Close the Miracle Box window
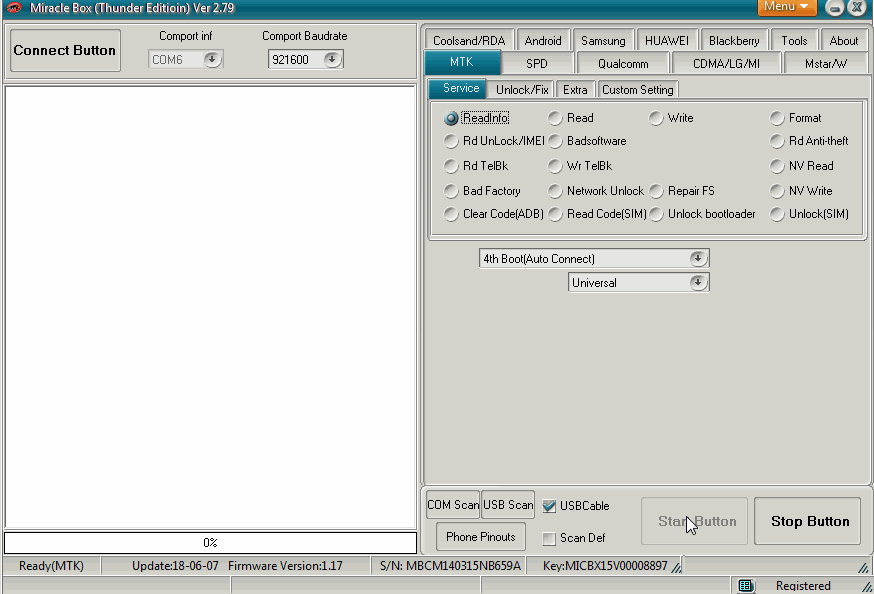 [x=857, y=7]
